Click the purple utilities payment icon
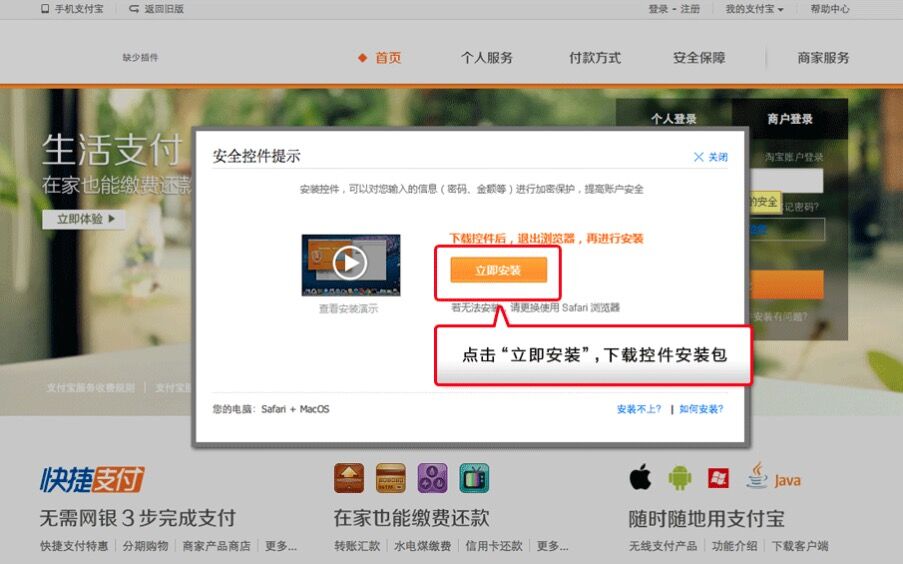 click(x=432, y=478)
